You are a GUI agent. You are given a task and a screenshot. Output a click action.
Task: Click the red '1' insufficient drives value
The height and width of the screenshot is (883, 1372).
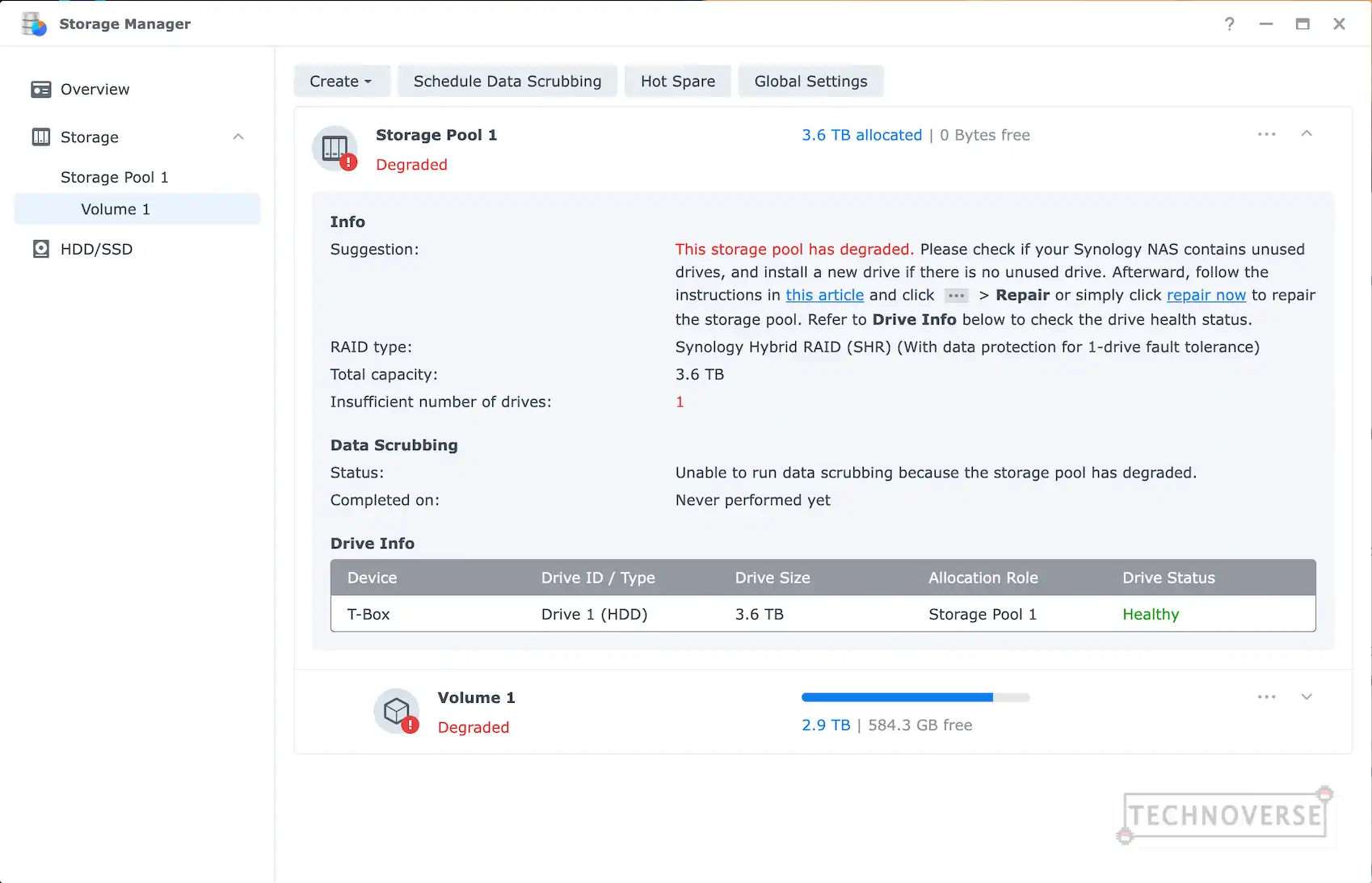point(680,402)
